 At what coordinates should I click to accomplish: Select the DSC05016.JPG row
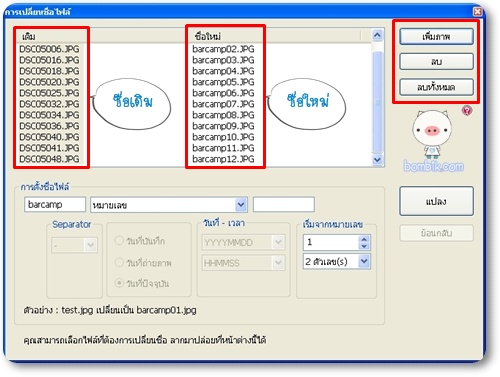(x=49, y=60)
